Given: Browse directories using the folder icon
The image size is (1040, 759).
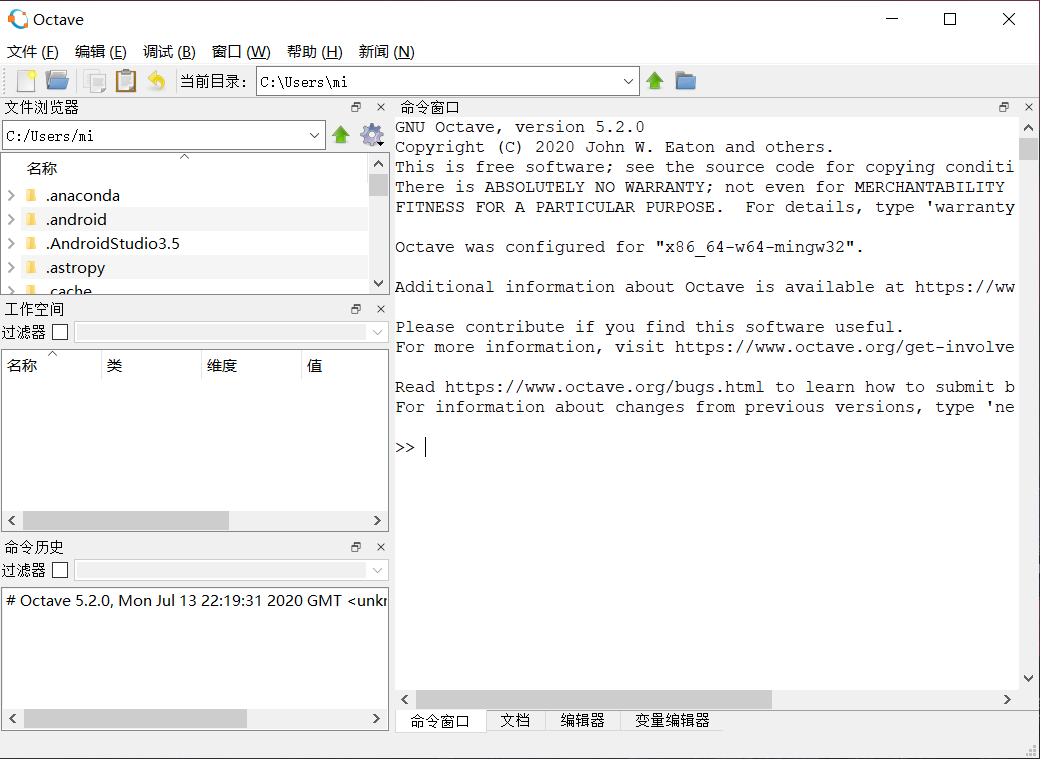Looking at the screenshot, I should click(x=687, y=80).
